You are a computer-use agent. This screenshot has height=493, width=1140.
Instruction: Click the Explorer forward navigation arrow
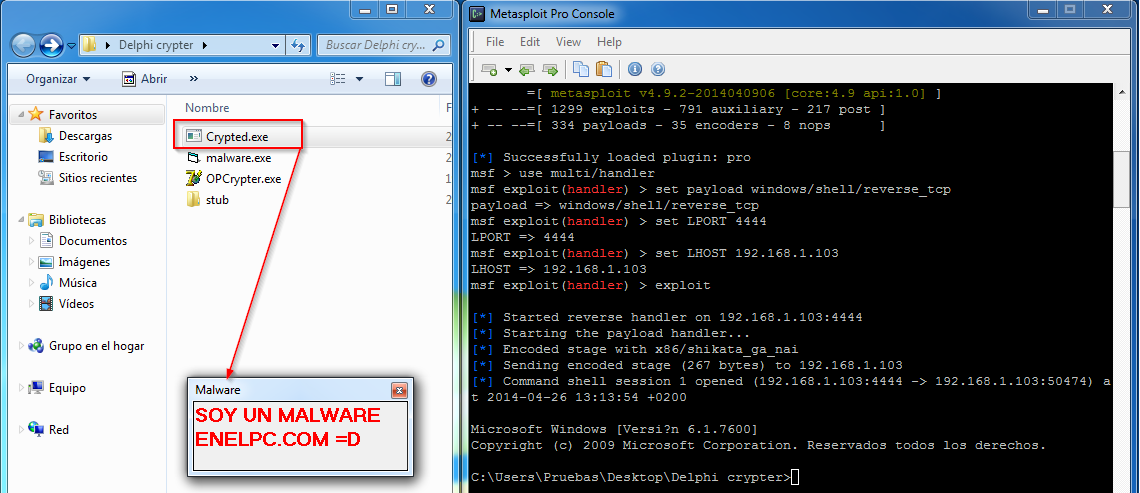51,46
